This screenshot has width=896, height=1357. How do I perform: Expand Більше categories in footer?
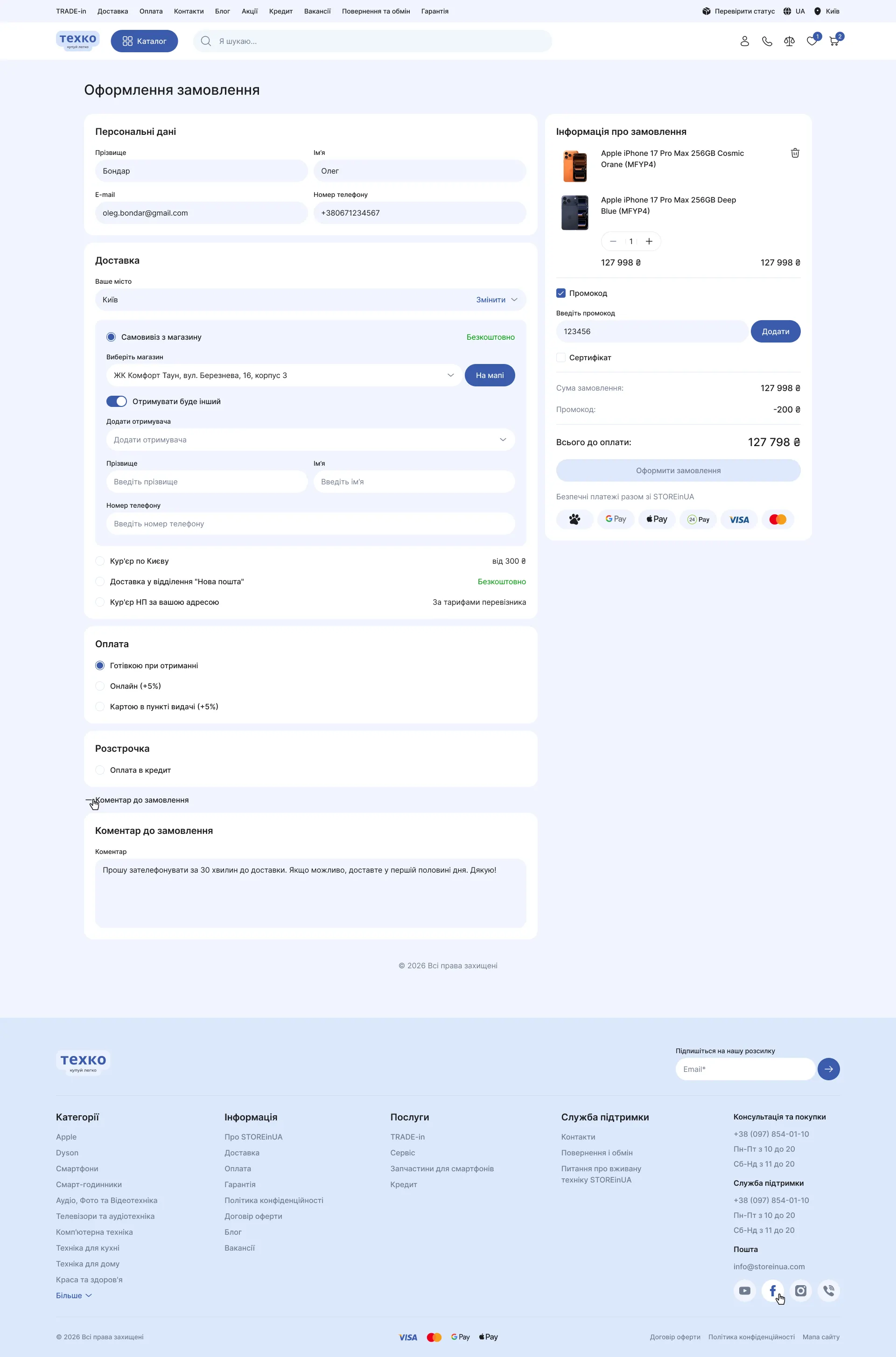point(74,1296)
